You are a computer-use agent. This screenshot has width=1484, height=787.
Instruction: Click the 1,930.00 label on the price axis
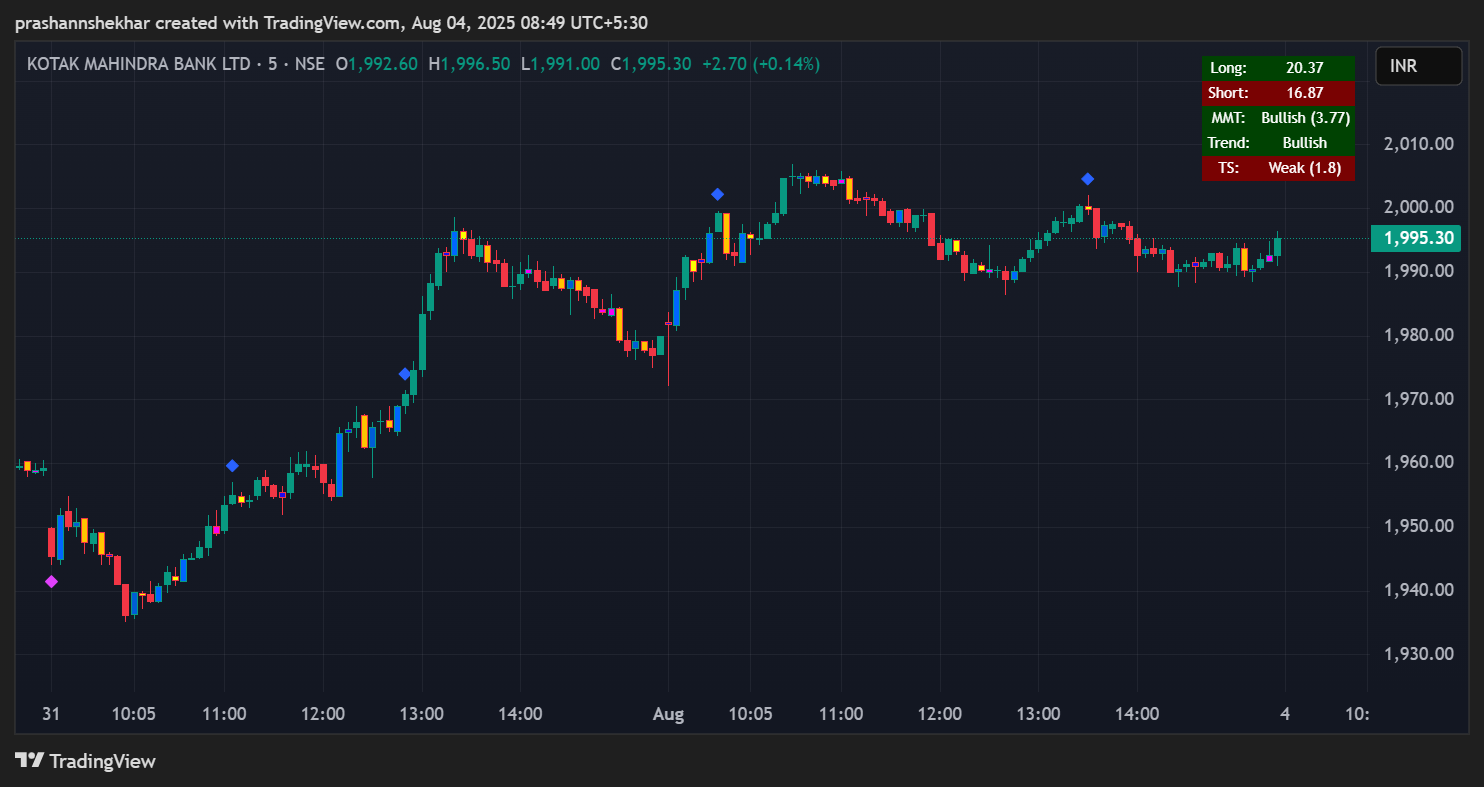coord(1418,654)
